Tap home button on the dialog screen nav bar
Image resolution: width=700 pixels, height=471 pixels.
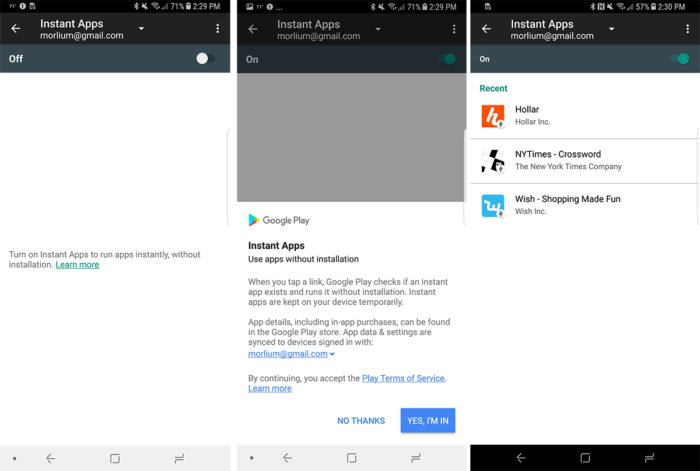pyautogui.click(x=351, y=458)
